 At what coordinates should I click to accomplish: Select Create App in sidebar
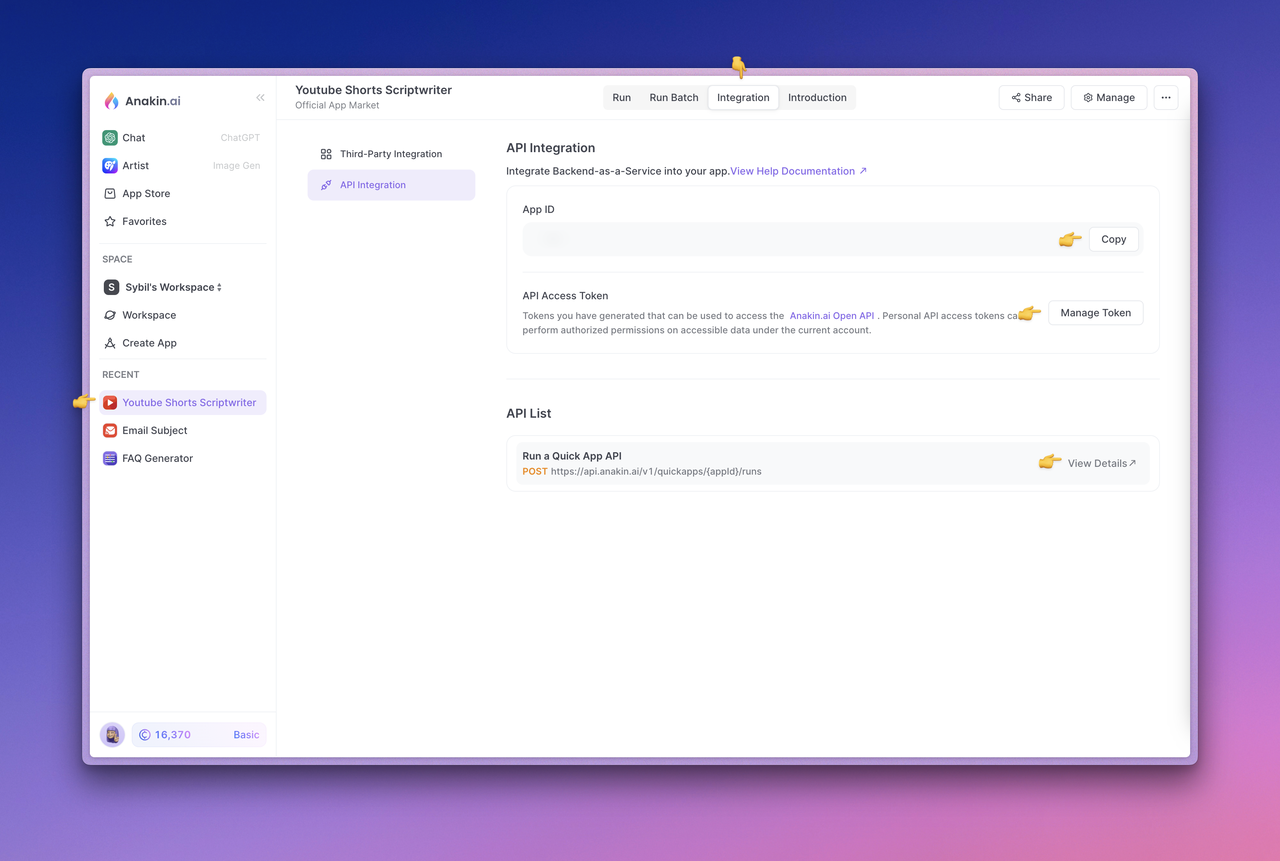(x=149, y=344)
